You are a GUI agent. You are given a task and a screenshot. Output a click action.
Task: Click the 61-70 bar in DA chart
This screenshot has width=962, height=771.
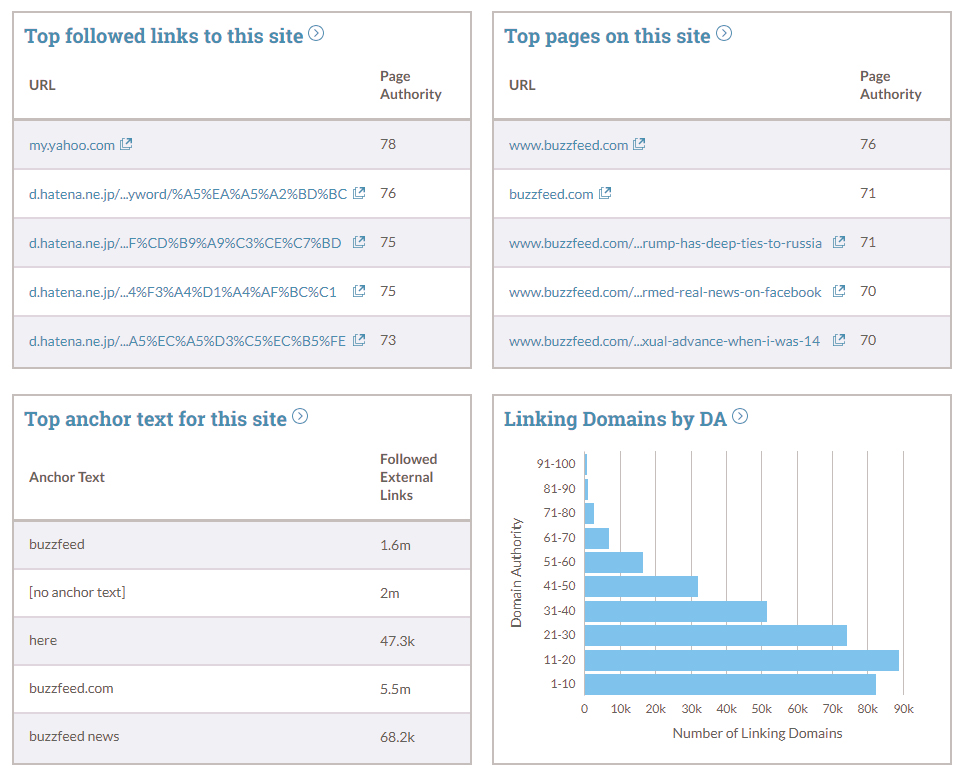(x=596, y=538)
